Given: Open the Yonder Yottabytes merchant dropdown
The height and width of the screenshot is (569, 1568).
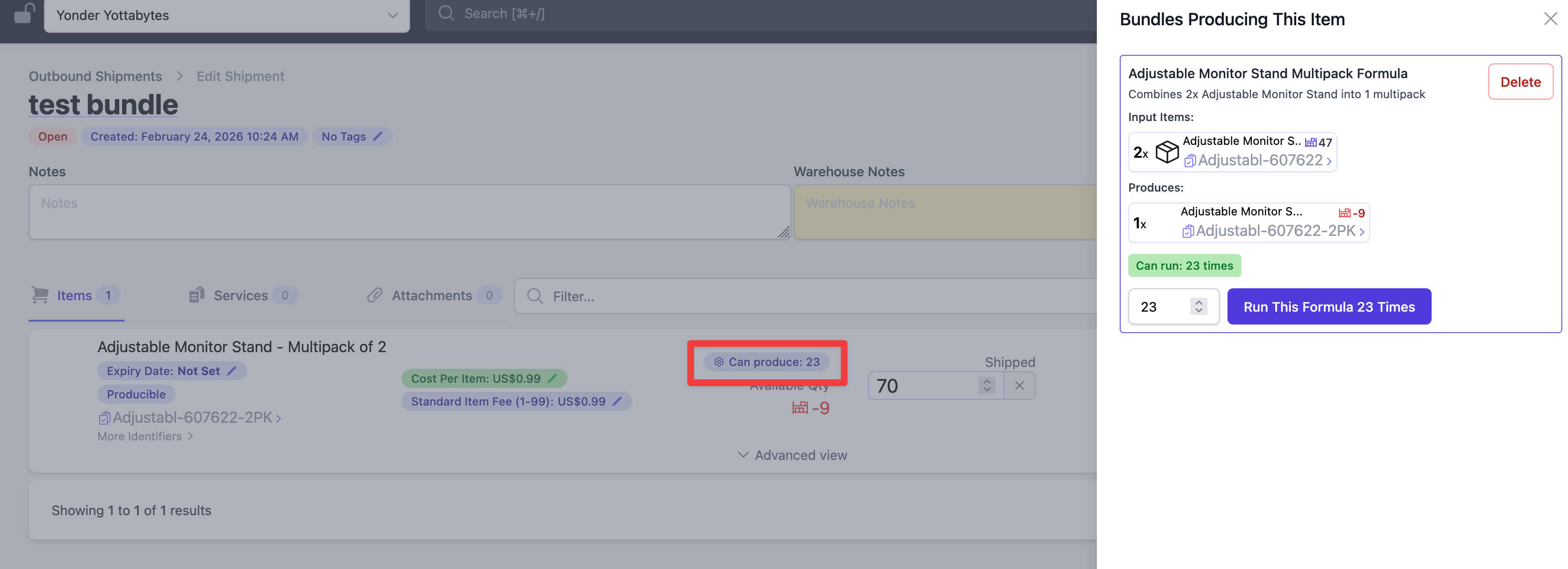Looking at the screenshot, I should [227, 15].
